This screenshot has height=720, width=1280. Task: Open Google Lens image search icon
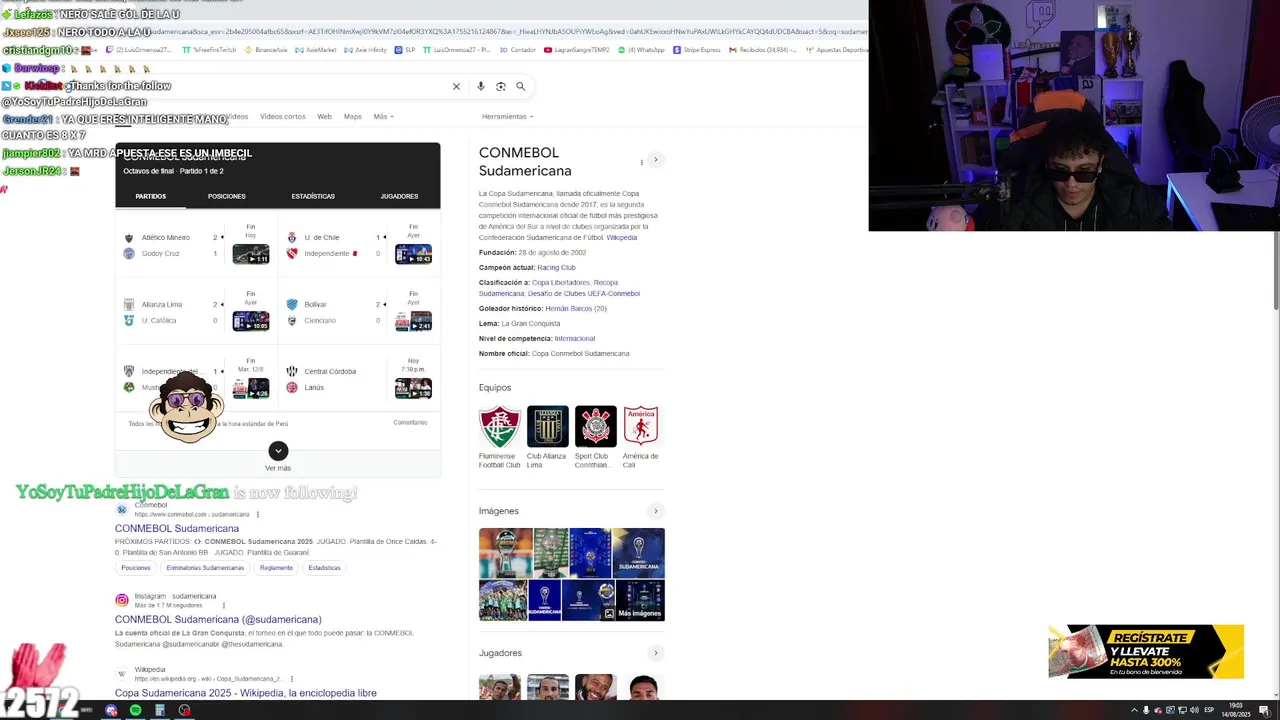click(x=501, y=86)
